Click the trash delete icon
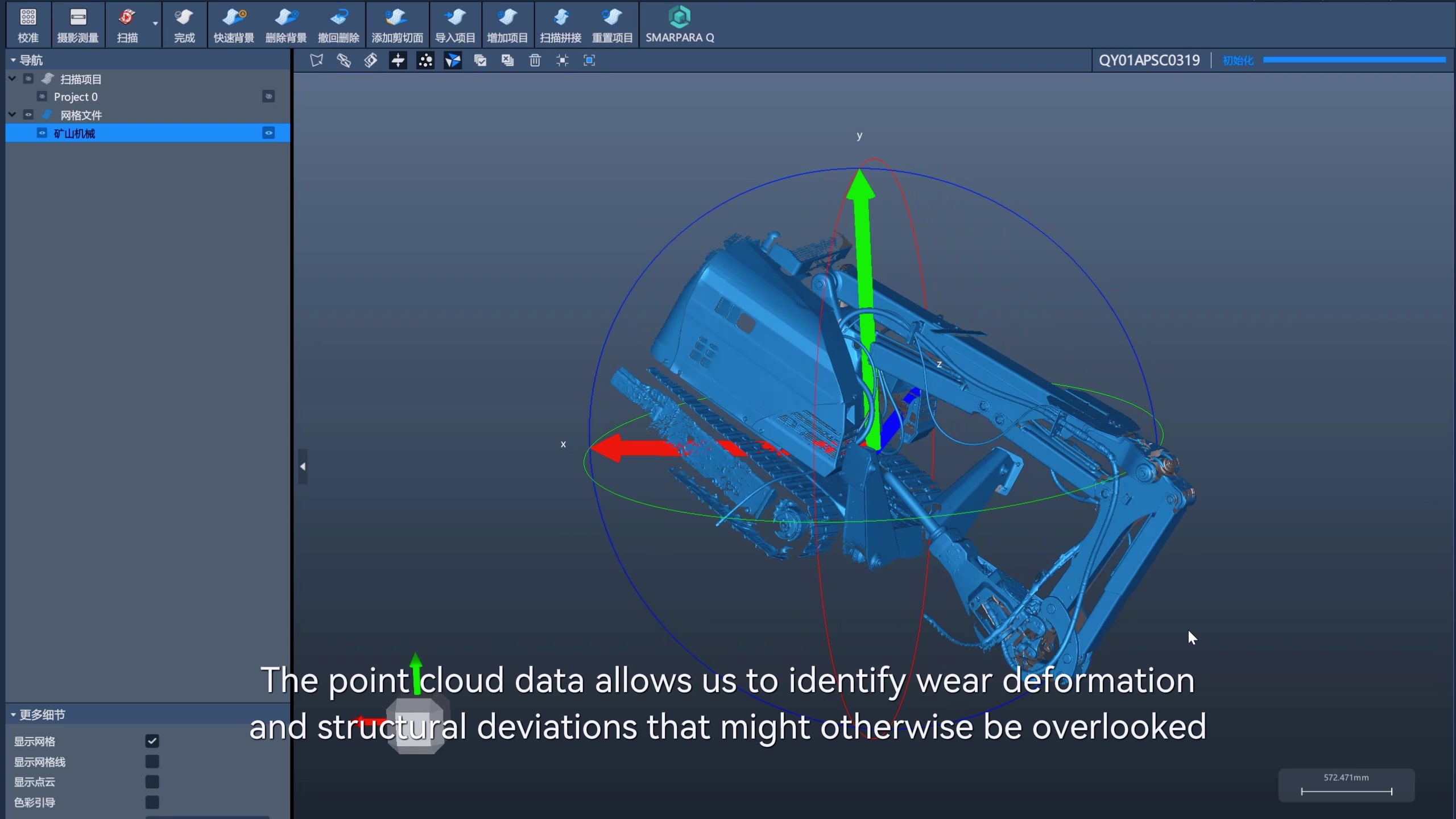The image size is (1456, 819). tap(535, 60)
